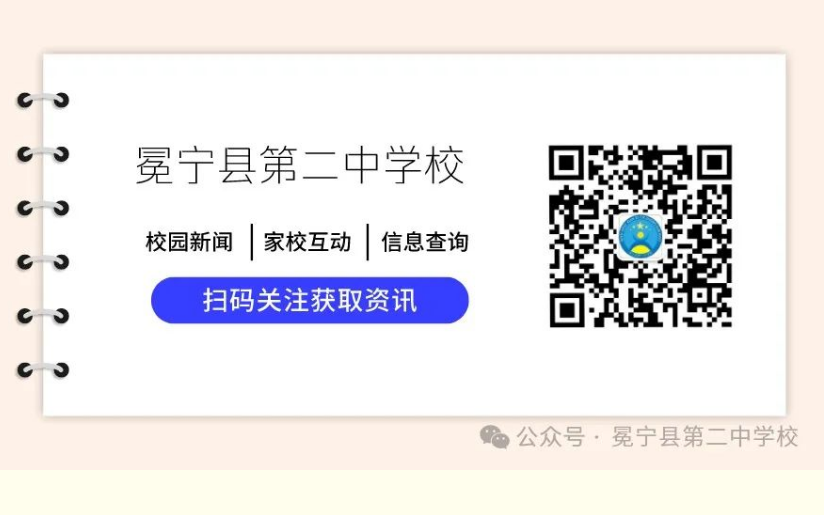Click the 公众号 watermark text
Screen dimensions: 824x515
point(550,437)
